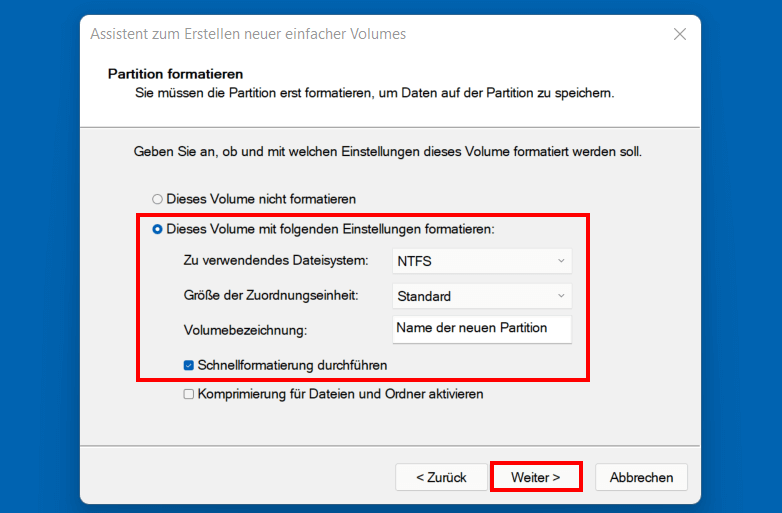Click the 'Partition formatieren' heading

176,74
